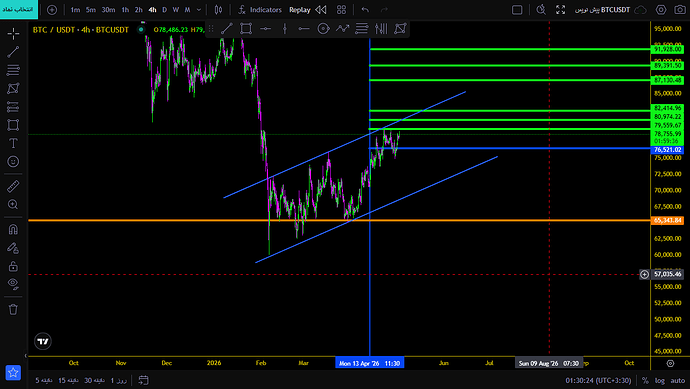Viewport: 690px width, 389px height.
Task: Click the add symbol plus icon
Action: point(52,10)
